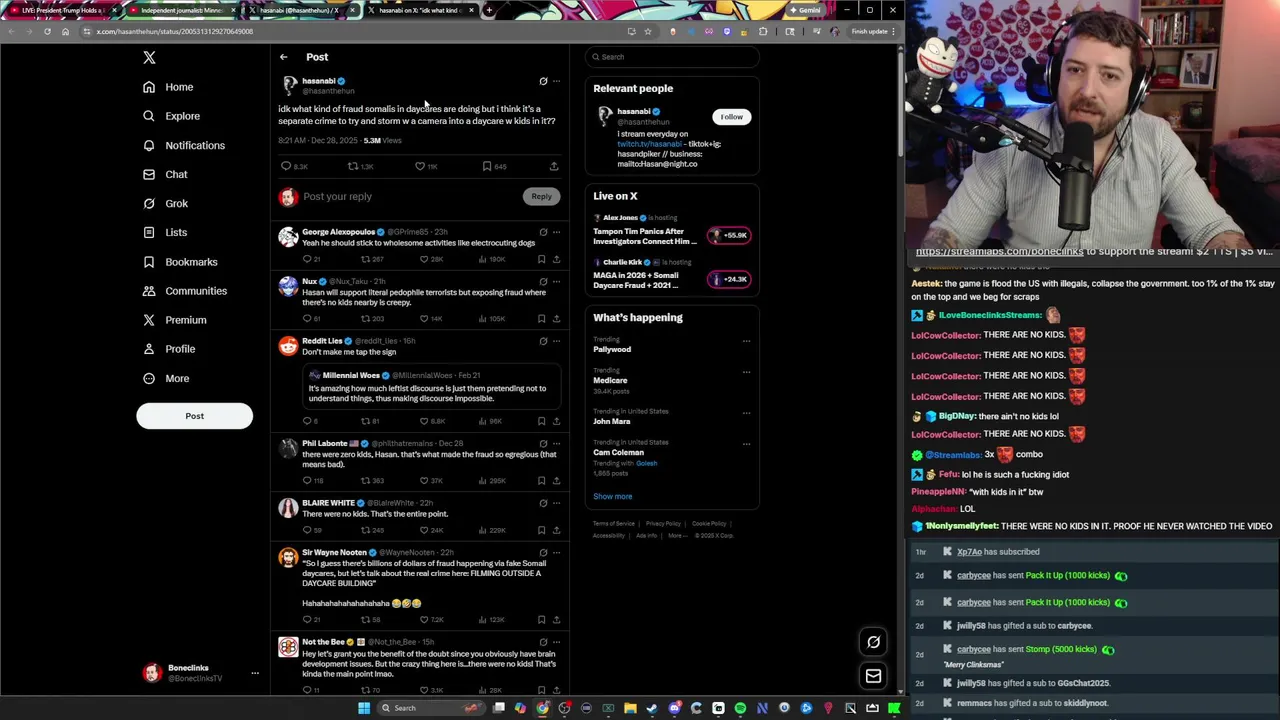Open Premium in sidebar
The height and width of the screenshot is (720, 1280).
point(175,320)
